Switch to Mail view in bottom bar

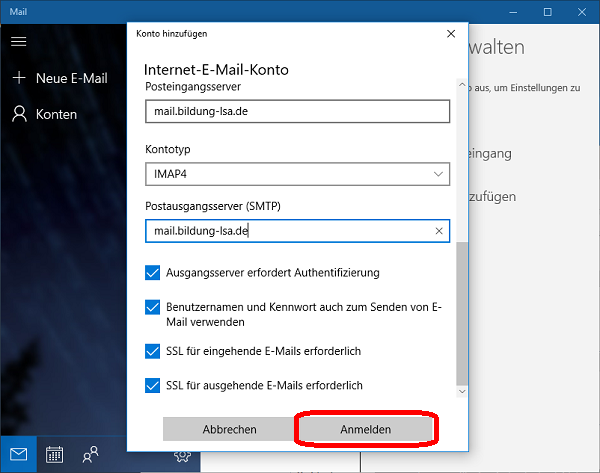pos(18,454)
